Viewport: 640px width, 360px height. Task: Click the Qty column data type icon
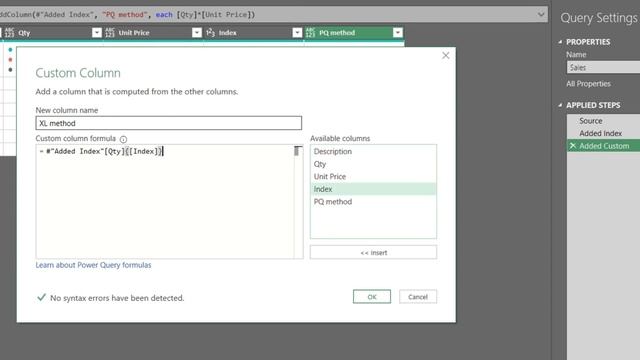9,33
